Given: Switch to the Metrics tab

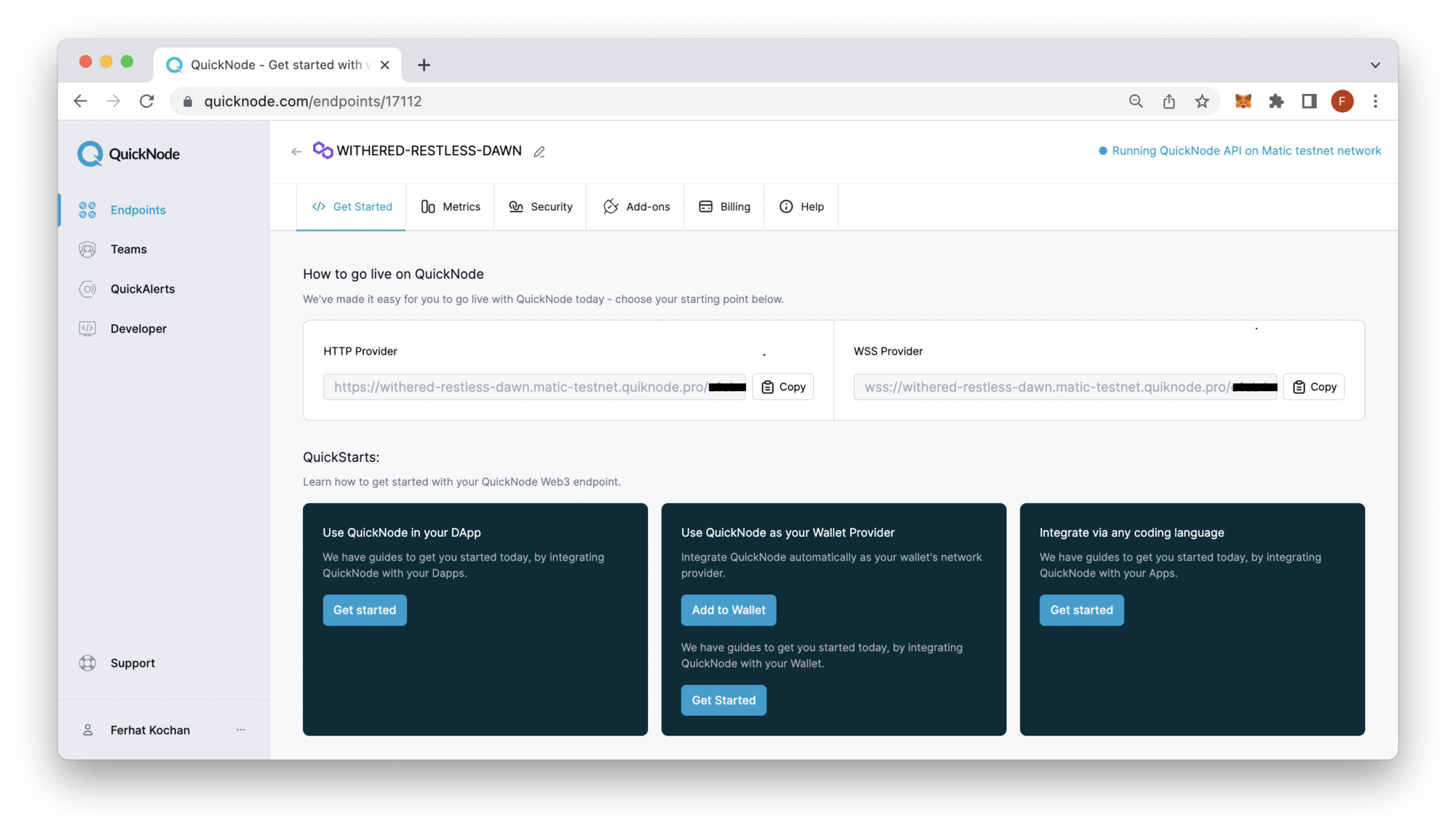Looking at the screenshot, I should pos(451,207).
